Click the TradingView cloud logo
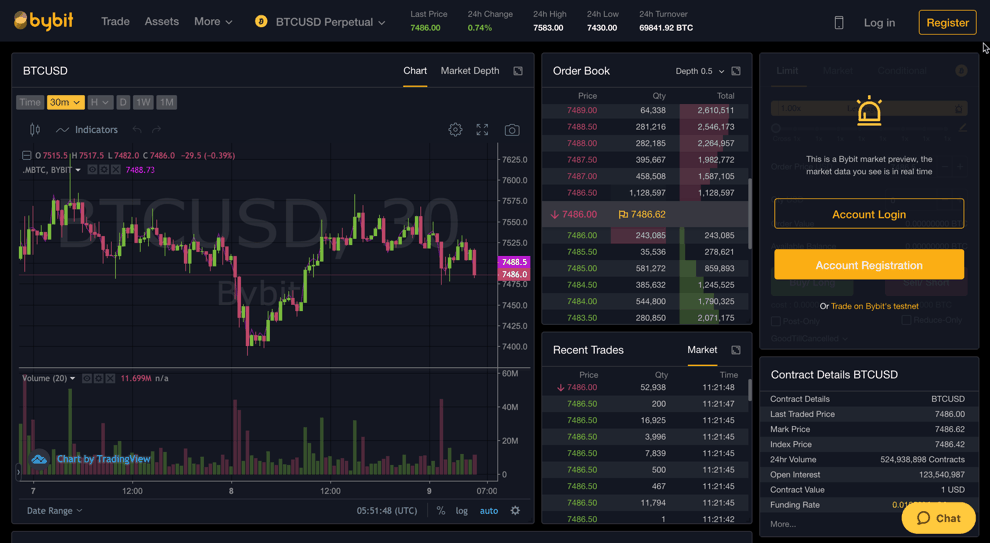 39,459
